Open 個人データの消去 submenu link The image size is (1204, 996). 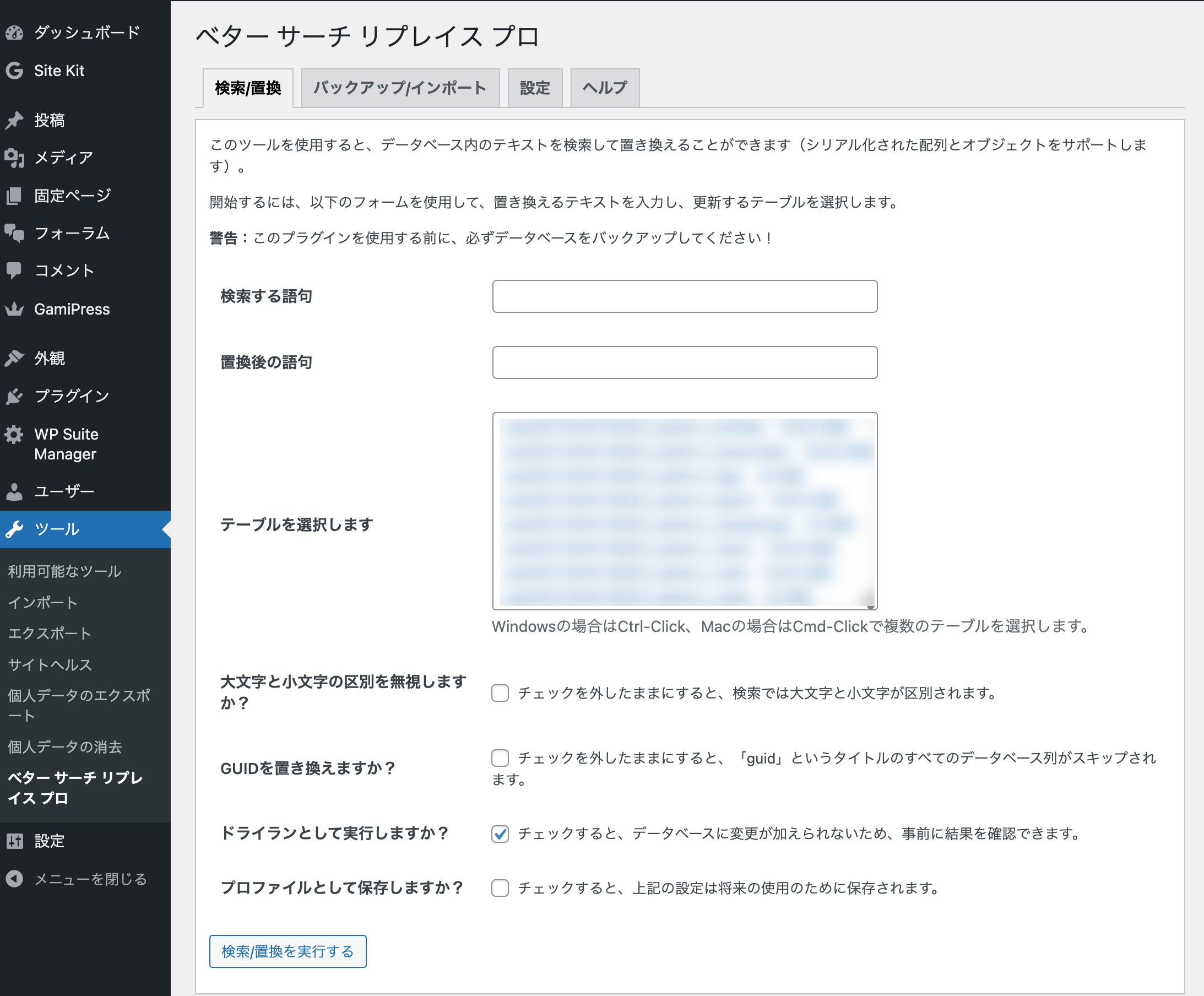point(65,746)
